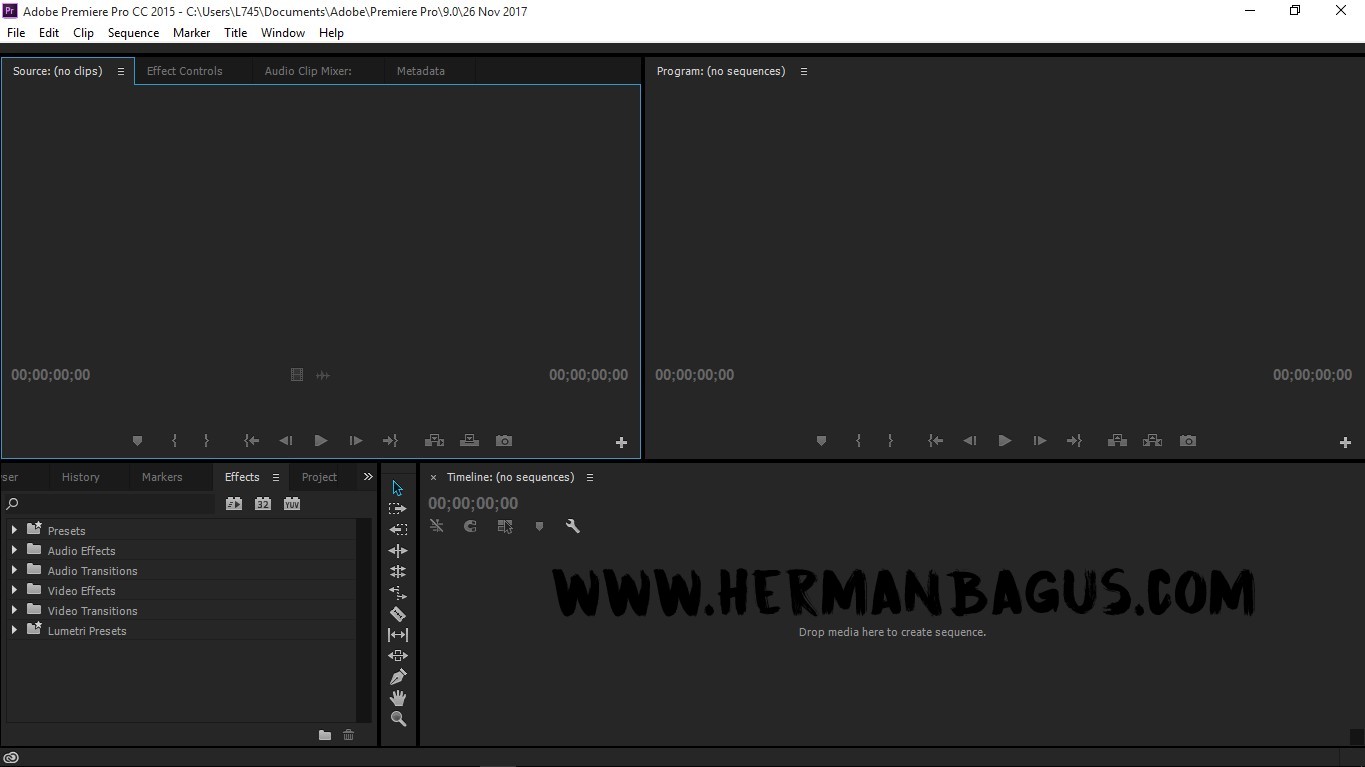This screenshot has height=767, width=1365.
Task: Choose the Track Select Forward tool
Action: [397, 509]
